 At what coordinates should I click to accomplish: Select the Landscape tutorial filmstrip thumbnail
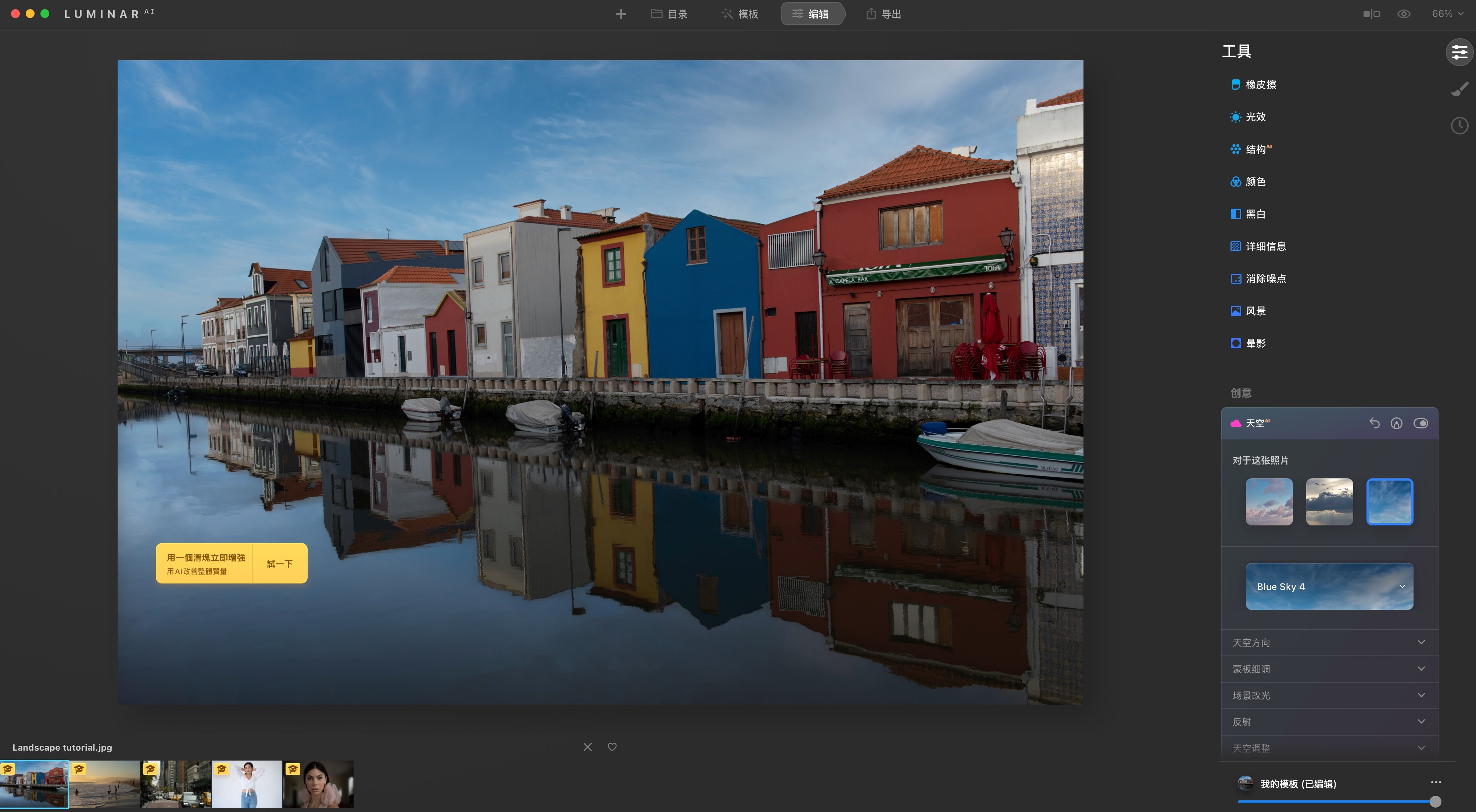pyautogui.click(x=35, y=784)
